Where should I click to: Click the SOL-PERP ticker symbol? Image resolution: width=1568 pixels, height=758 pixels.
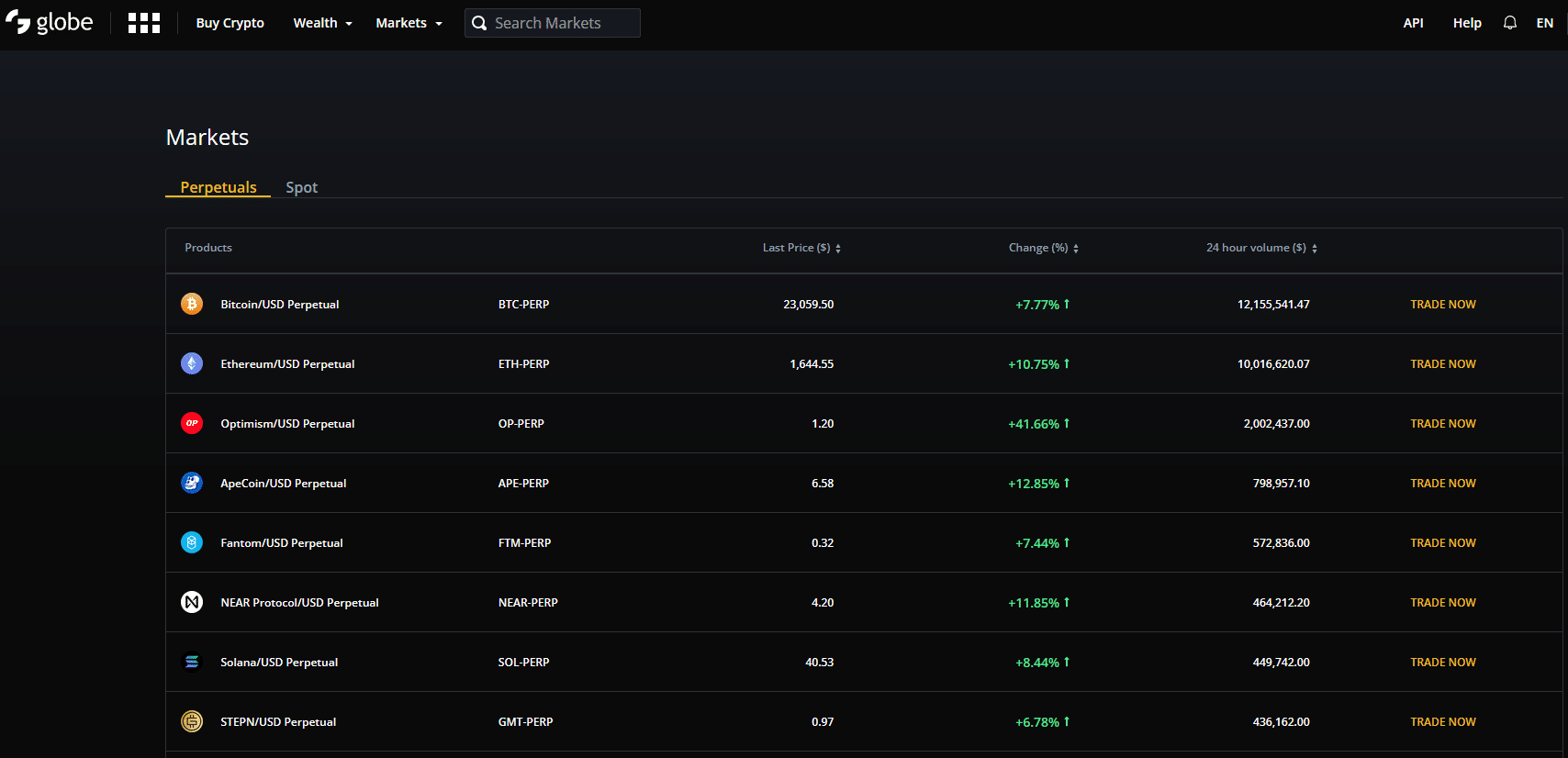pos(523,662)
